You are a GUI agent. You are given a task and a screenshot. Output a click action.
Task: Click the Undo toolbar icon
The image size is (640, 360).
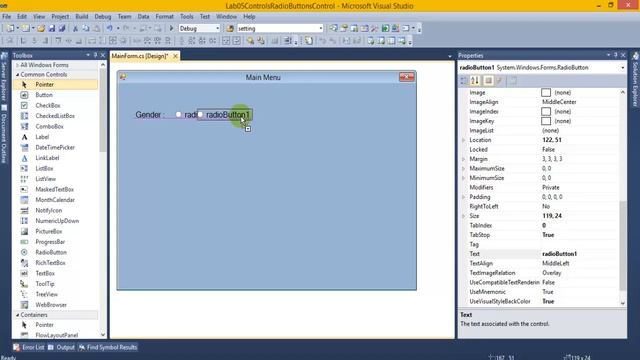[x=109, y=29]
